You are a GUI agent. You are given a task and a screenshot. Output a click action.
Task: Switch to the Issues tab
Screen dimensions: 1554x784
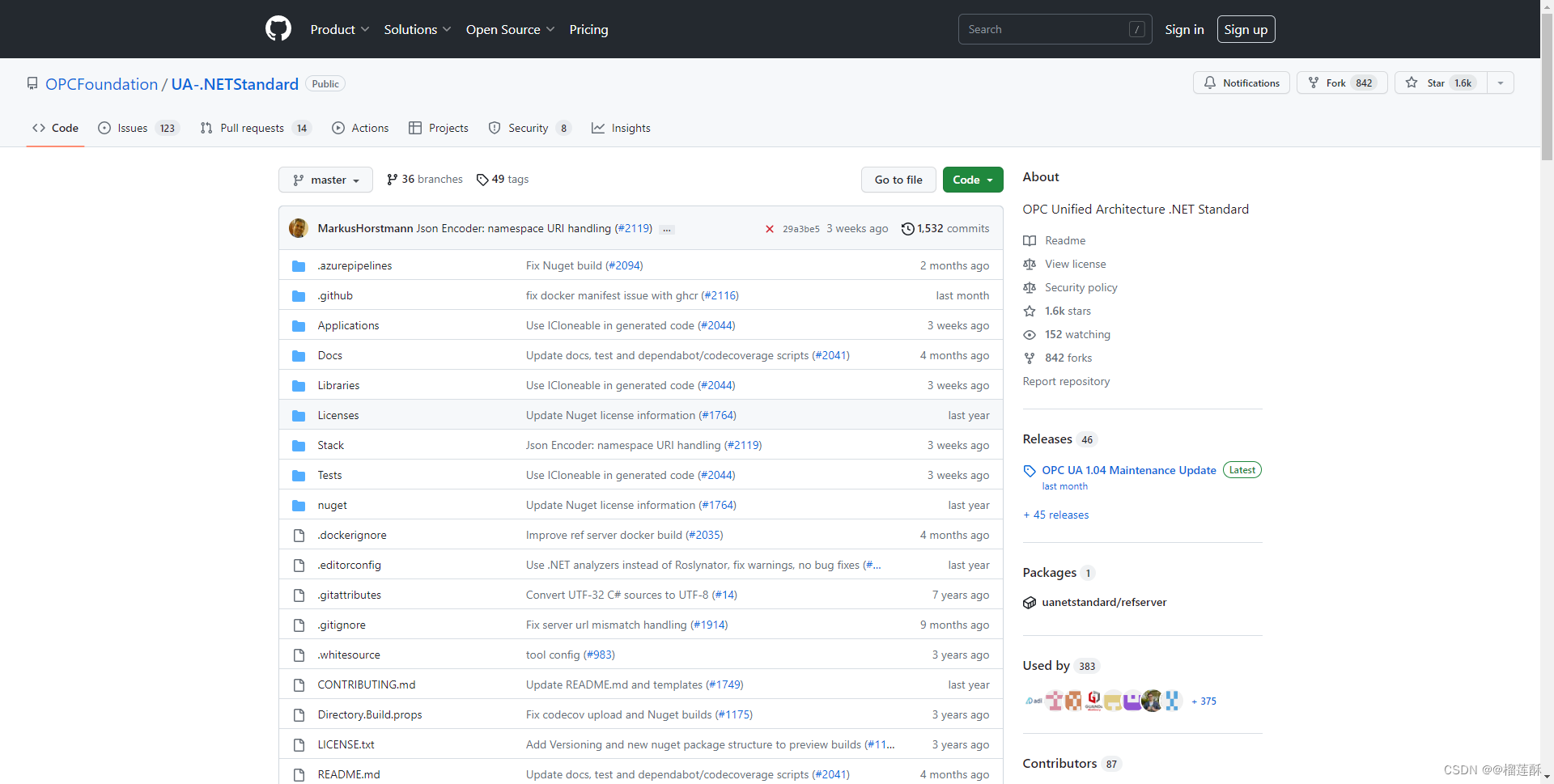tap(138, 128)
